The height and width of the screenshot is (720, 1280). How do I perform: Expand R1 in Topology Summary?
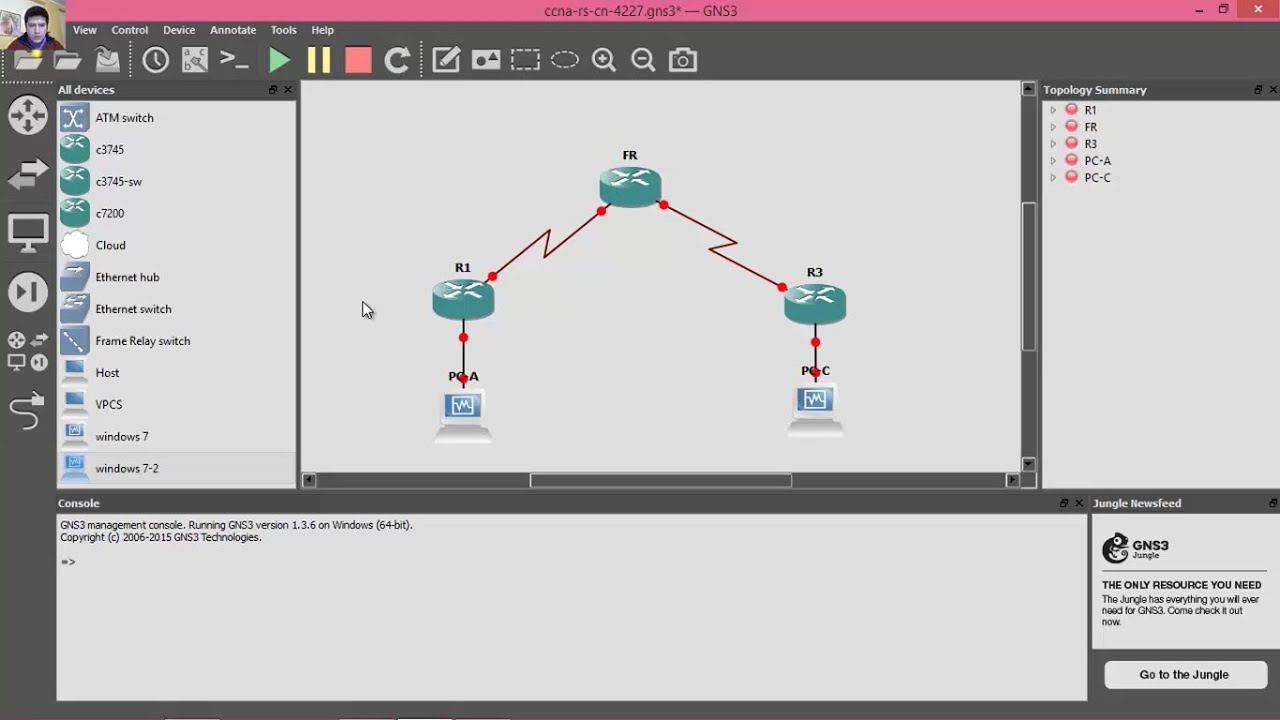pyautogui.click(x=1053, y=110)
